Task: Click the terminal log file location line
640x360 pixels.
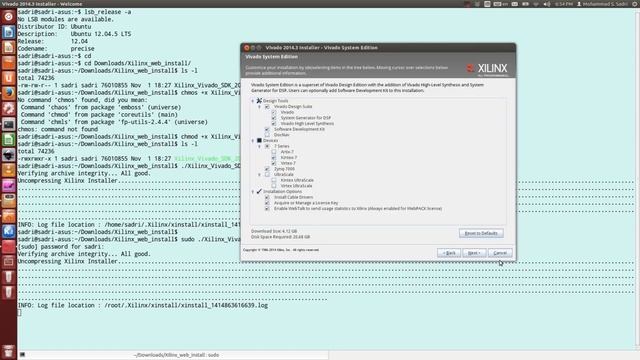Action: pos(143,305)
